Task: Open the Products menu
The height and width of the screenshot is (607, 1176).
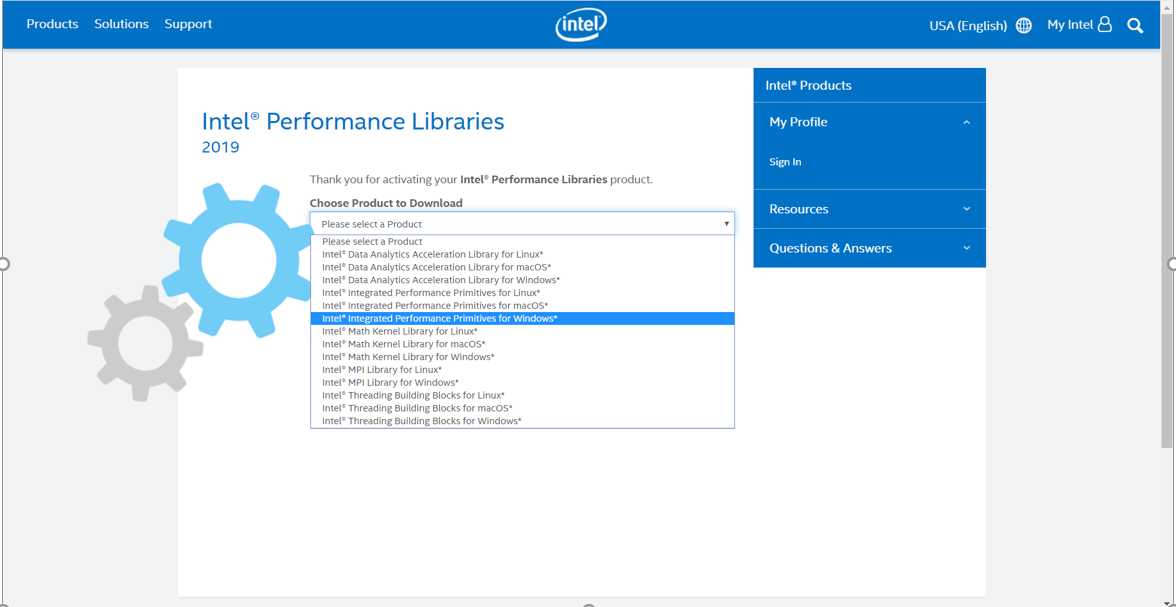Action: (52, 24)
